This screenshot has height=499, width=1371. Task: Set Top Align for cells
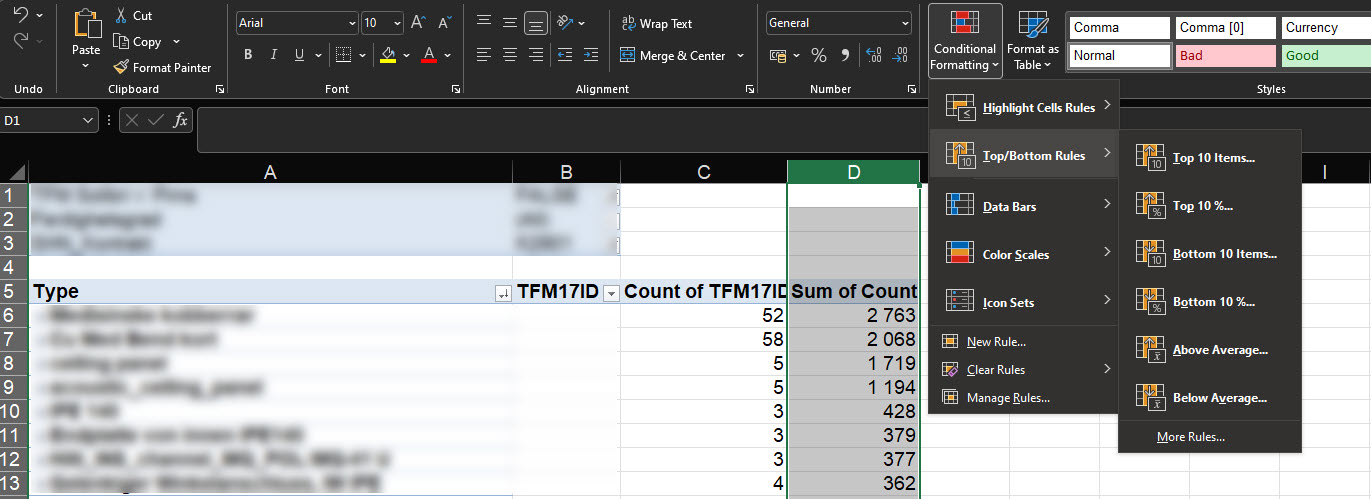[483, 22]
